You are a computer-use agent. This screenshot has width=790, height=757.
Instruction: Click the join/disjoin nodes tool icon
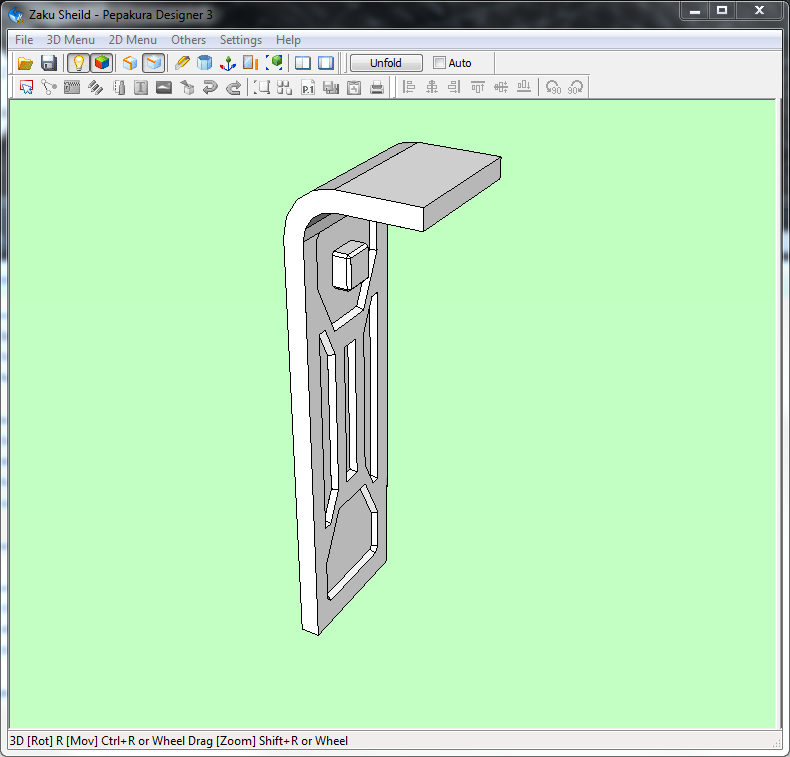[49, 87]
